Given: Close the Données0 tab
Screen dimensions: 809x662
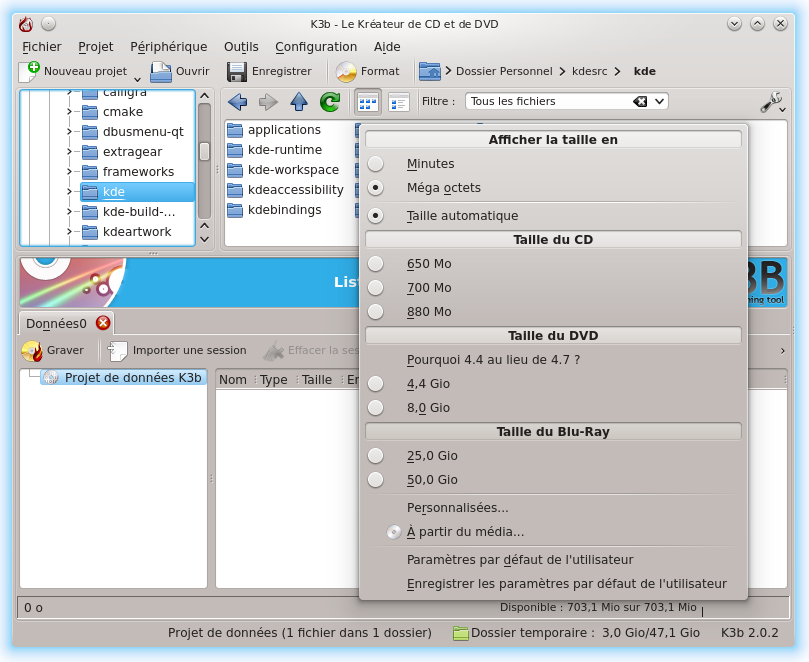Looking at the screenshot, I should (103, 323).
